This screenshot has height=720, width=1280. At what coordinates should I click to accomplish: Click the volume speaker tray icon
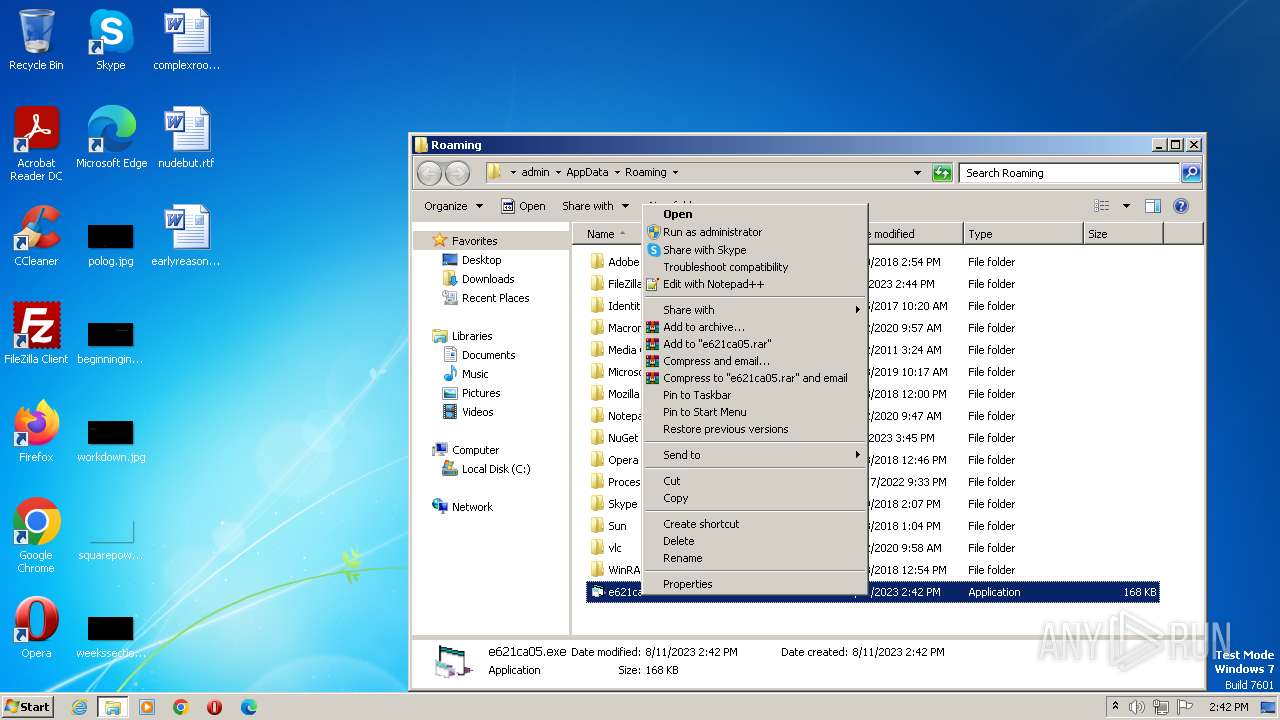[x=1137, y=707]
